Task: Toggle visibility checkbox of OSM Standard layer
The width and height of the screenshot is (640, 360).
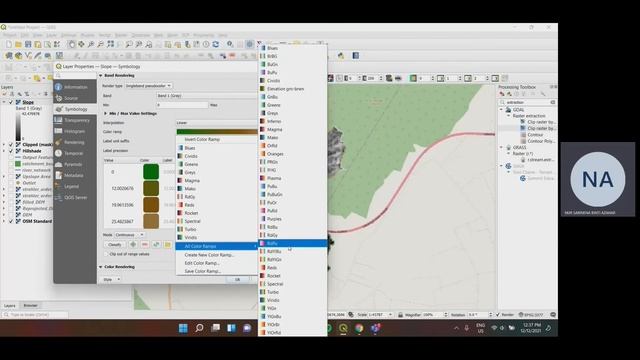Action: pos(11,221)
